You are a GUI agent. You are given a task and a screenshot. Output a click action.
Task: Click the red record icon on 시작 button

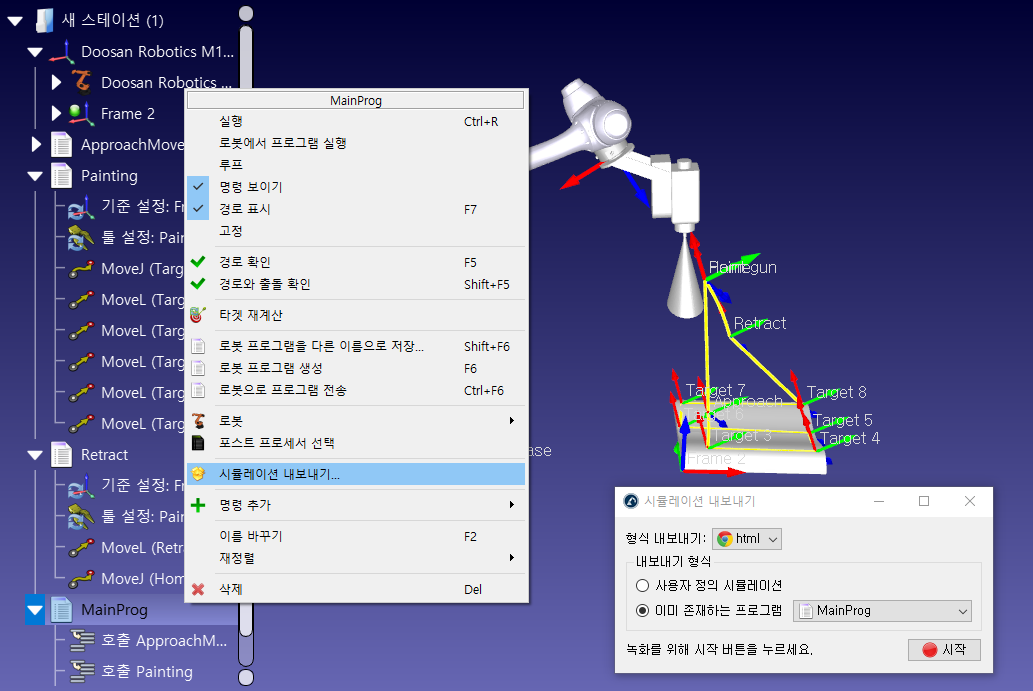(x=929, y=650)
